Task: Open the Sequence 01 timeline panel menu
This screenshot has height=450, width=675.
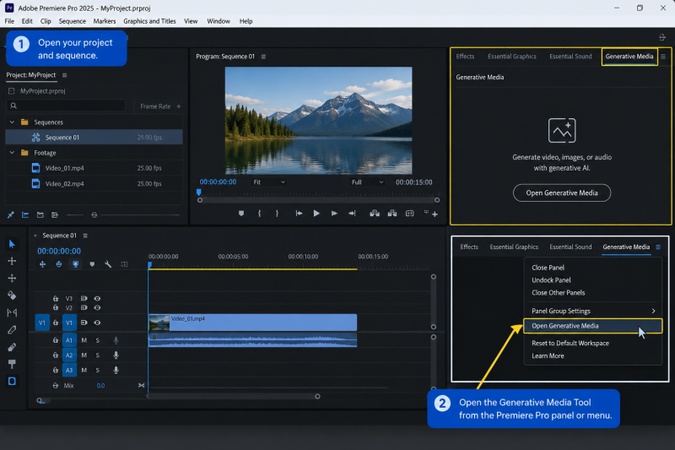Action: pyautogui.click(x=85, y=236)
